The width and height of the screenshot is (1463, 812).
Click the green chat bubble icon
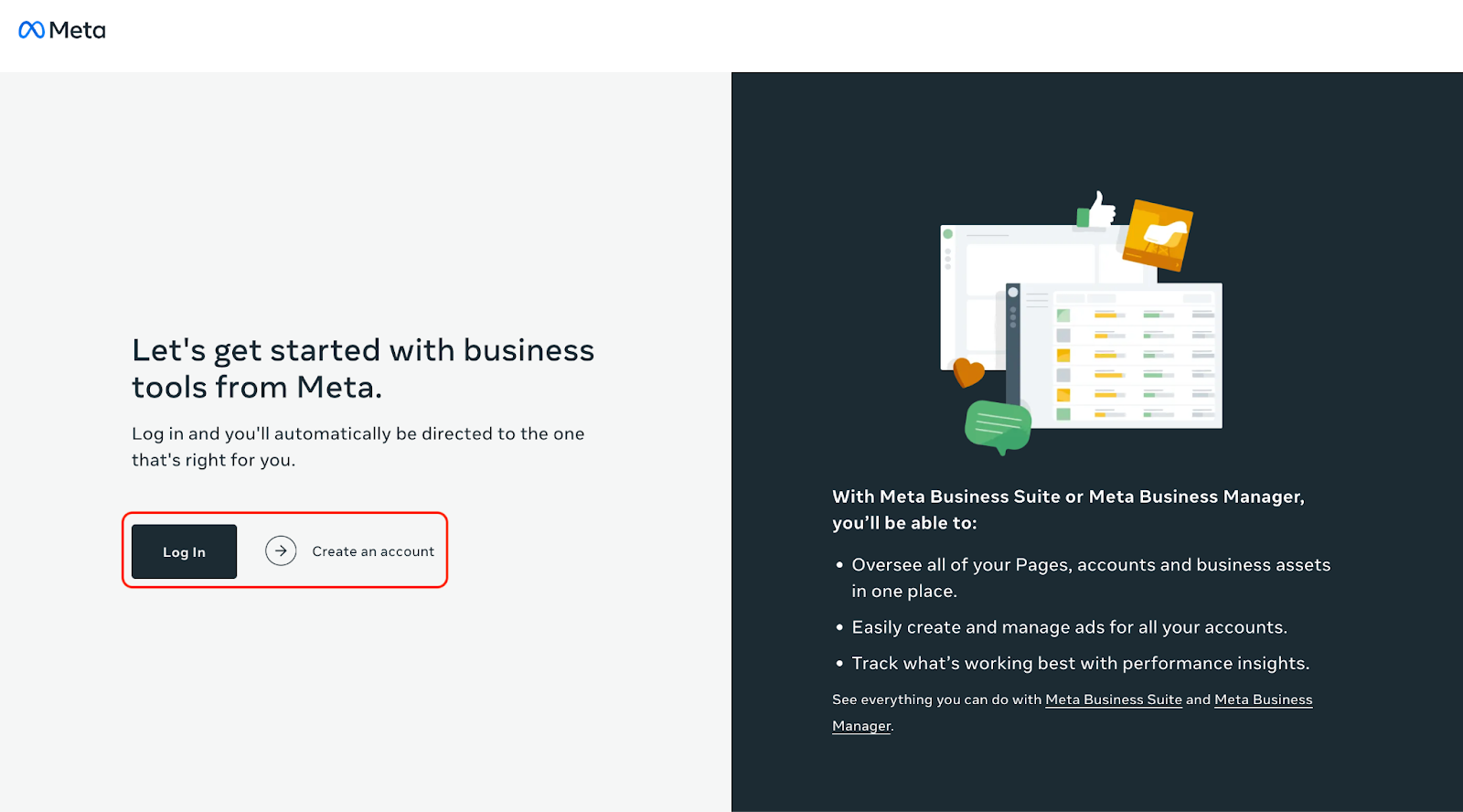(x=998, y=426)
